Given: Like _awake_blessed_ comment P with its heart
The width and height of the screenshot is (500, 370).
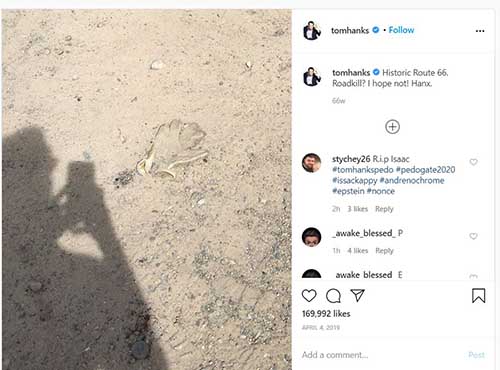Looking at the screenshot, I should [473, 236].
